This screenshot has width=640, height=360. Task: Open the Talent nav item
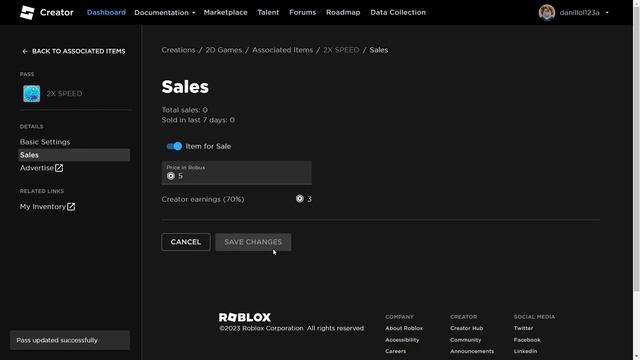268,13
